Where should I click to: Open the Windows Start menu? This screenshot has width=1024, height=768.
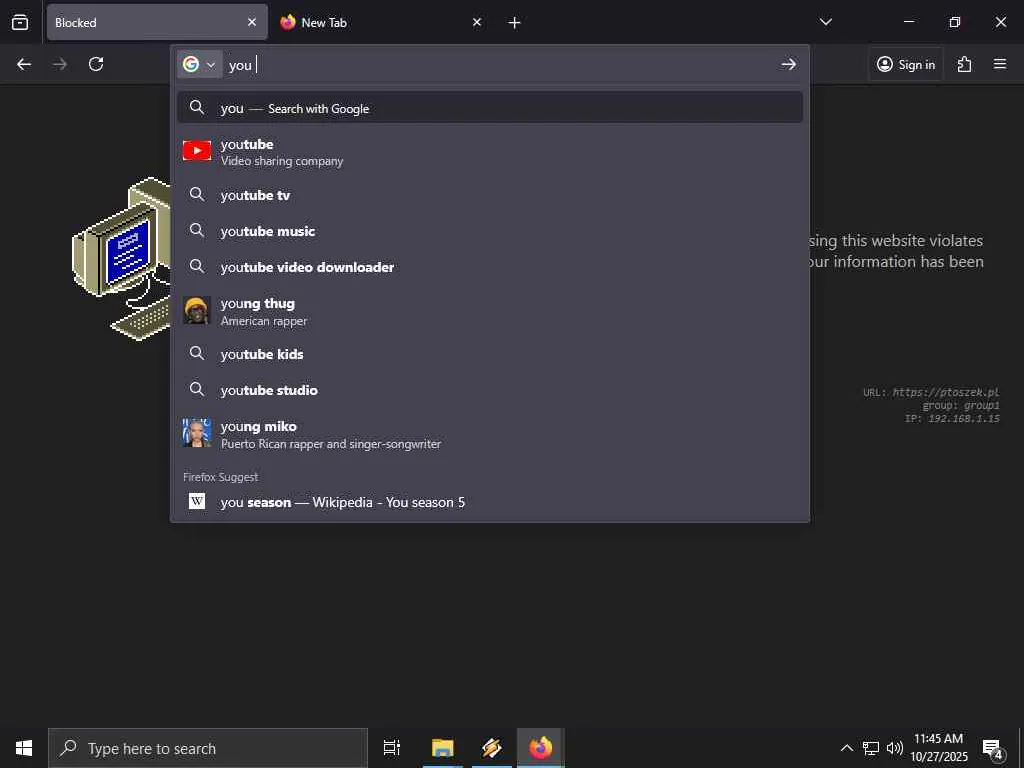coord(24,748)
